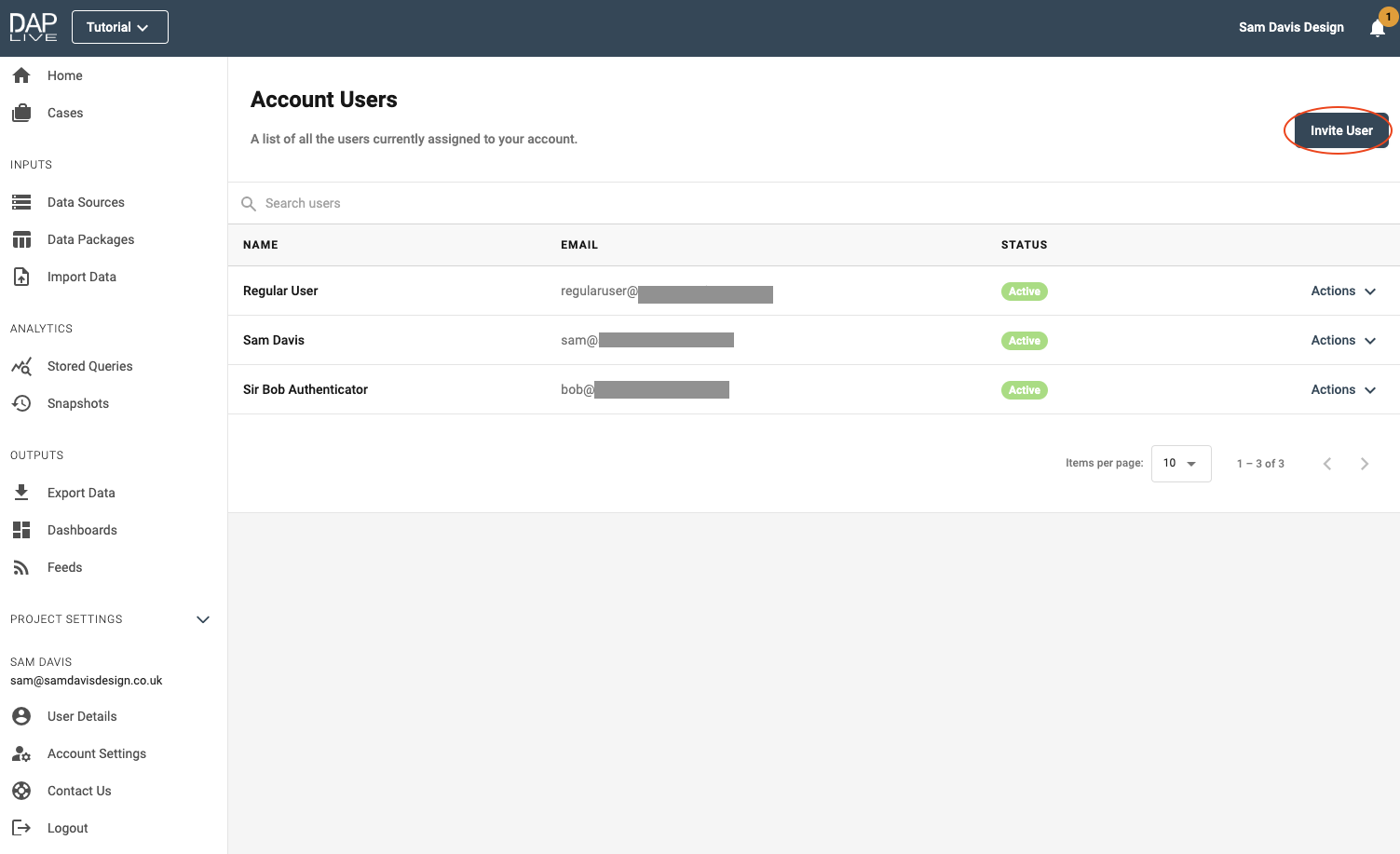Expand Actions menu for Regular User
The image size is (1400, 854).
1342,291
